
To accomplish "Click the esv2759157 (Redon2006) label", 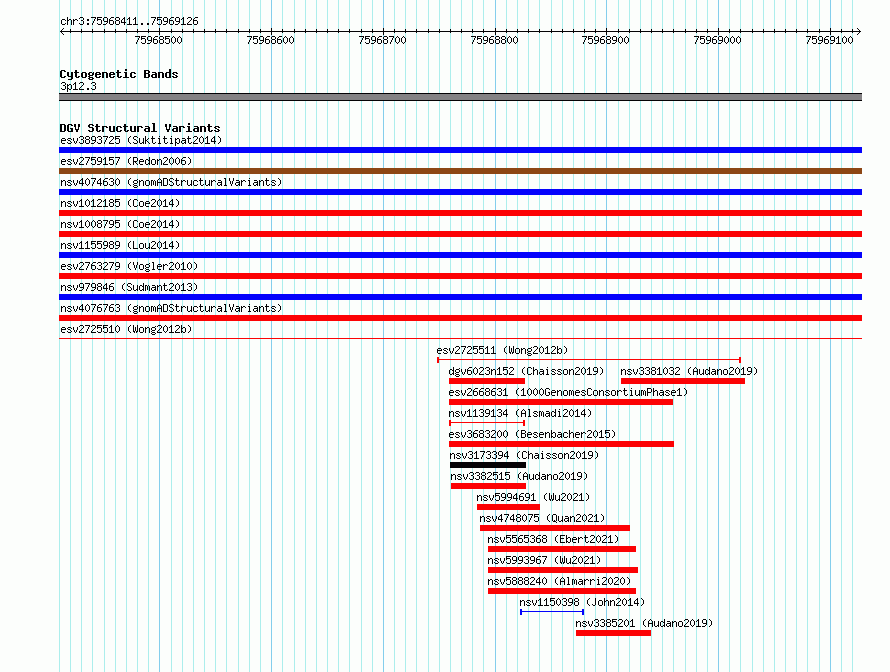I will (x=126, y=161).
